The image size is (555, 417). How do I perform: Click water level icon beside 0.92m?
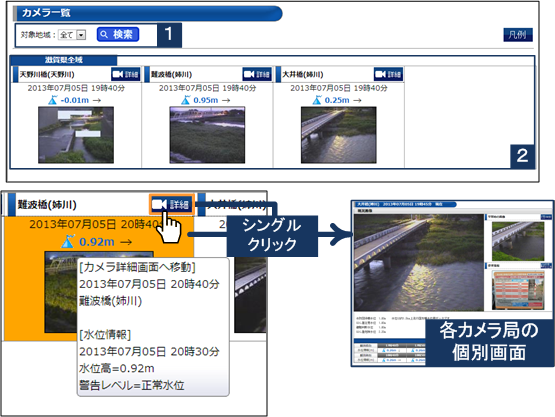tap(68, 242)
